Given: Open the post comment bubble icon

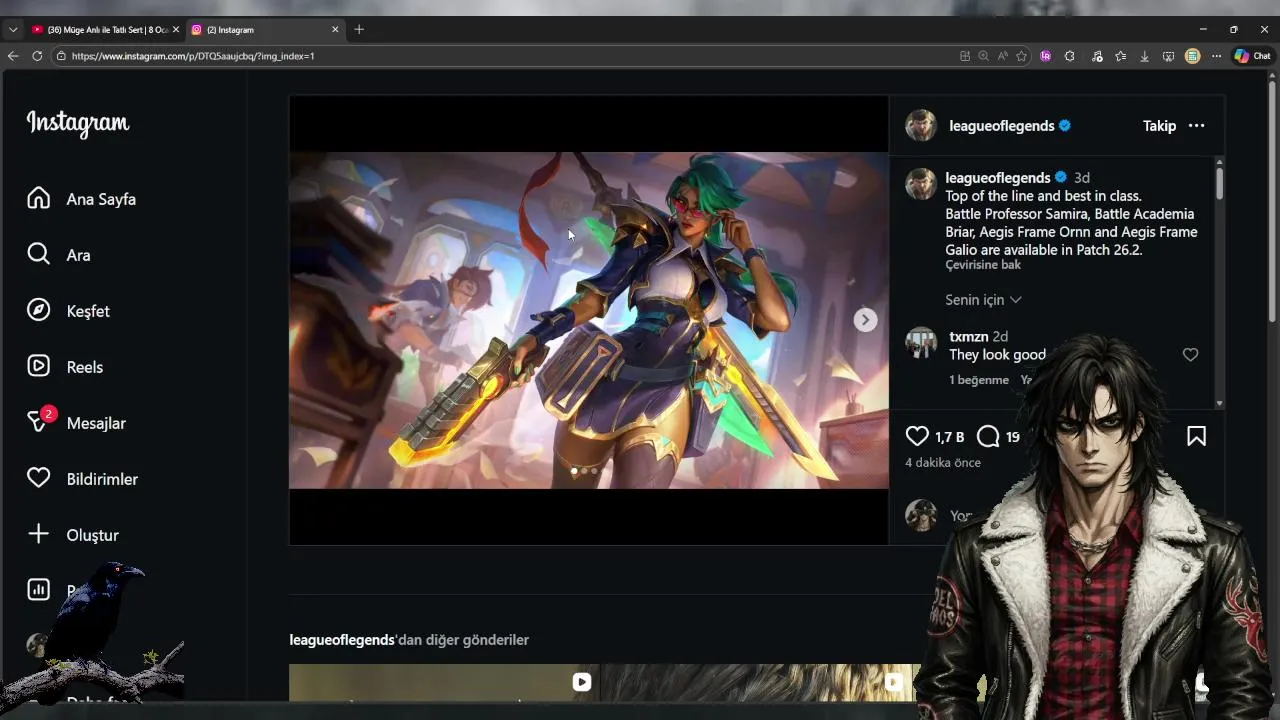Looking at the screenshot, I should (x=988, y=436).
